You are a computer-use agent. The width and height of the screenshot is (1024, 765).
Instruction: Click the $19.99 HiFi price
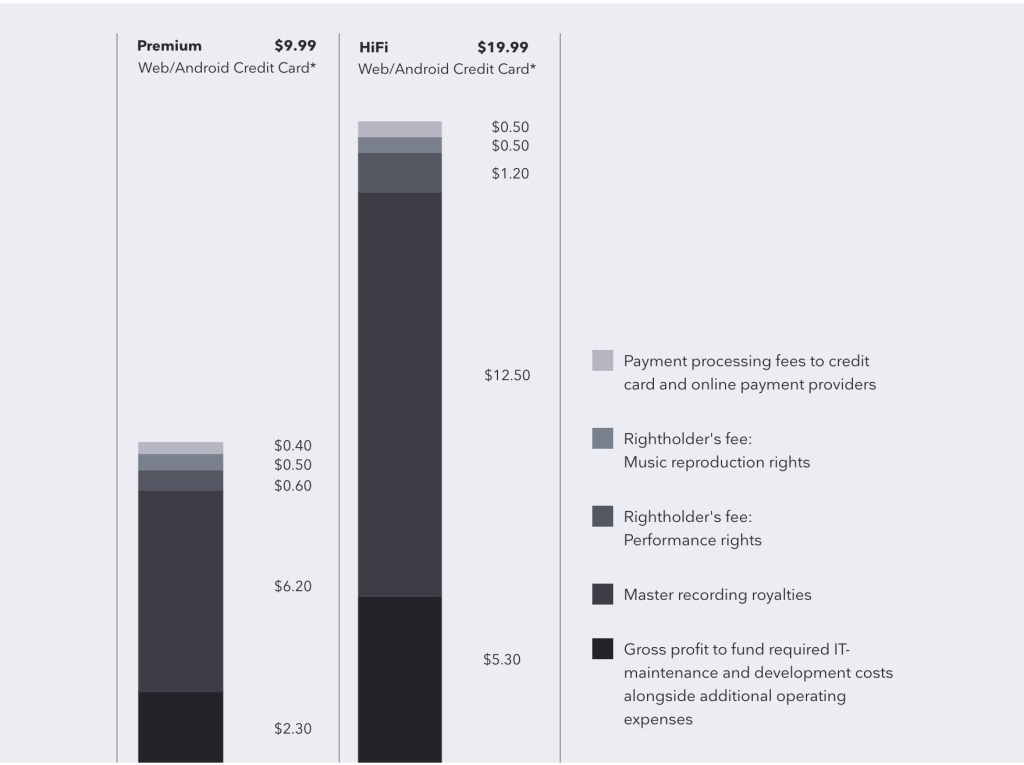click(503, 47)
